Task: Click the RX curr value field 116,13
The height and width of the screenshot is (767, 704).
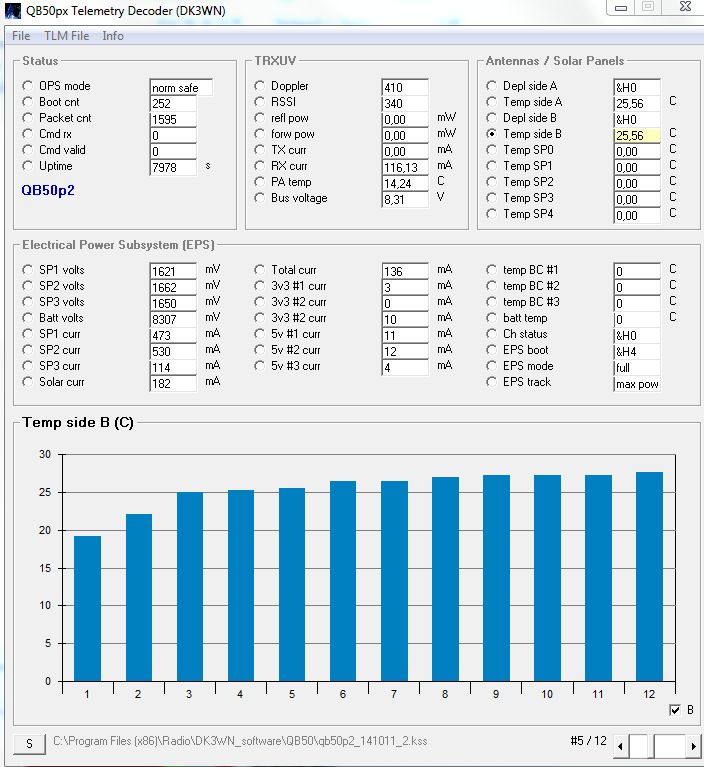Action: point(405,167)
